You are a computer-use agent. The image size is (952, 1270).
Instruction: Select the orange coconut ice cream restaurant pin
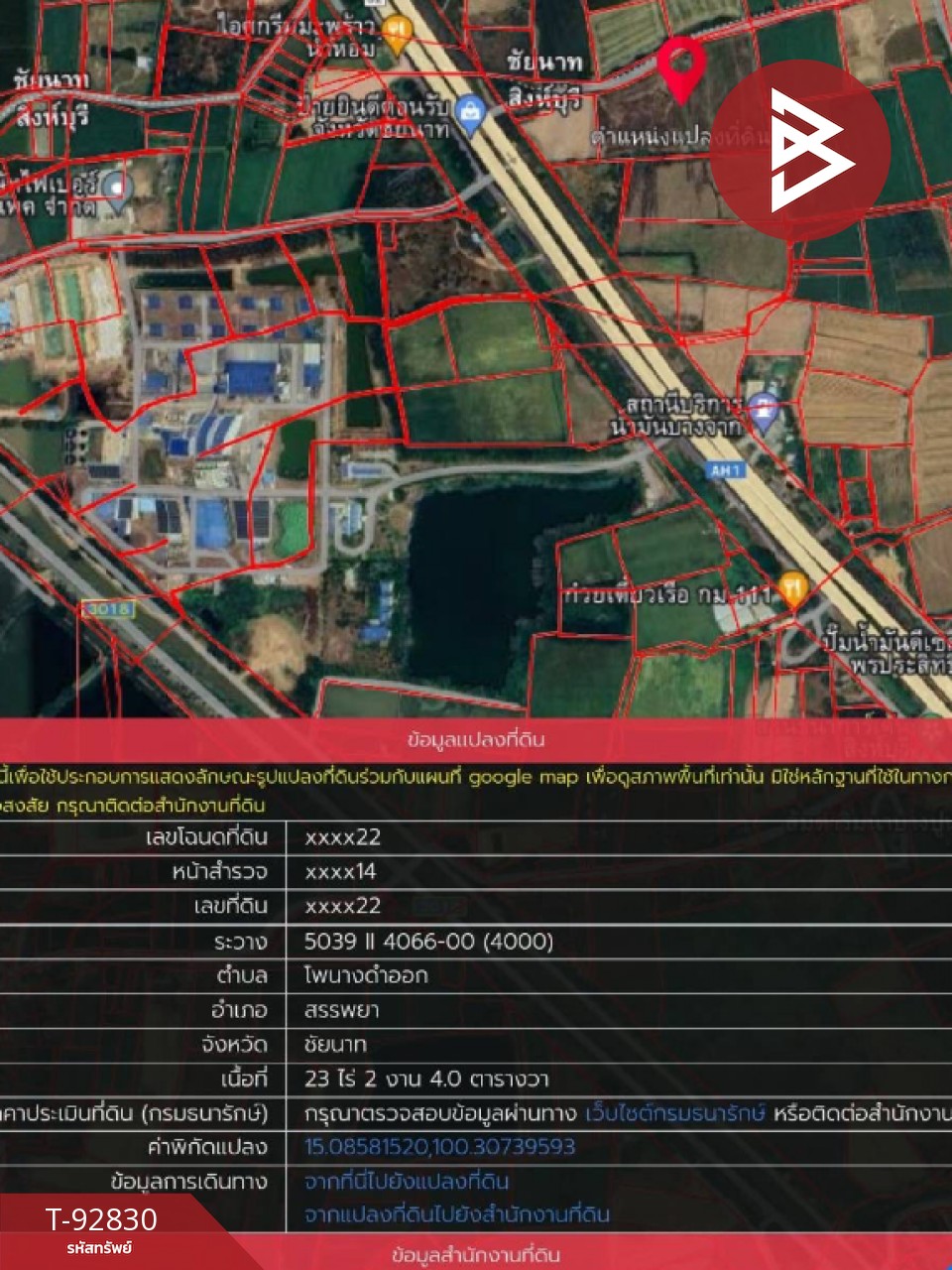(397, 35)
